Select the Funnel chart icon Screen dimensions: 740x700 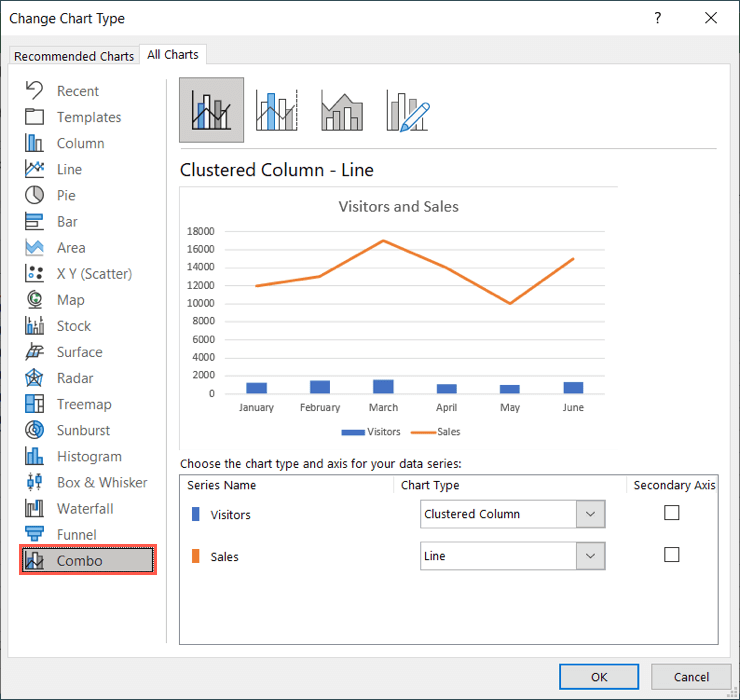[x=34, y=534]
